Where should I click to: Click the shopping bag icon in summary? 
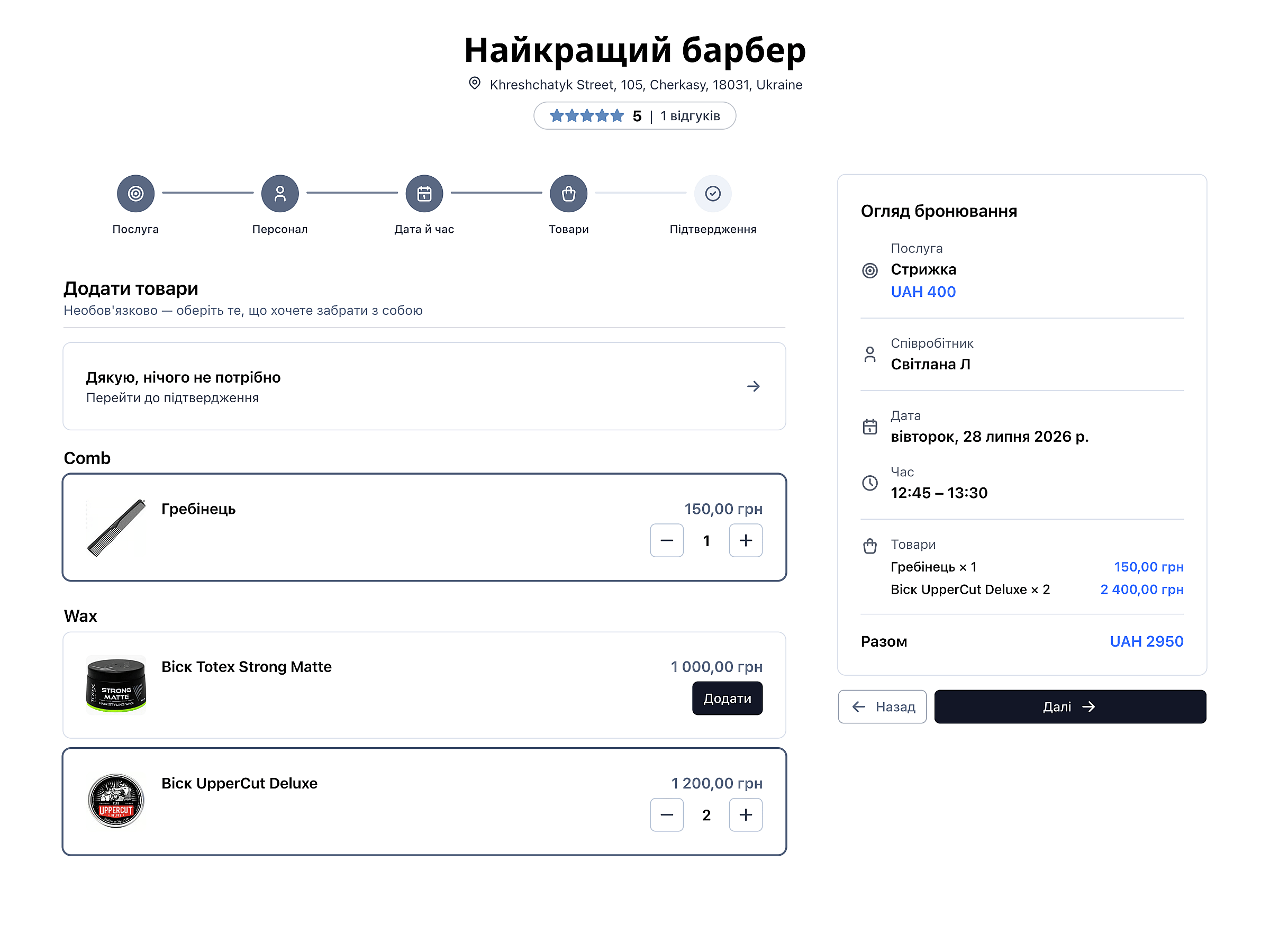(870, 546)
